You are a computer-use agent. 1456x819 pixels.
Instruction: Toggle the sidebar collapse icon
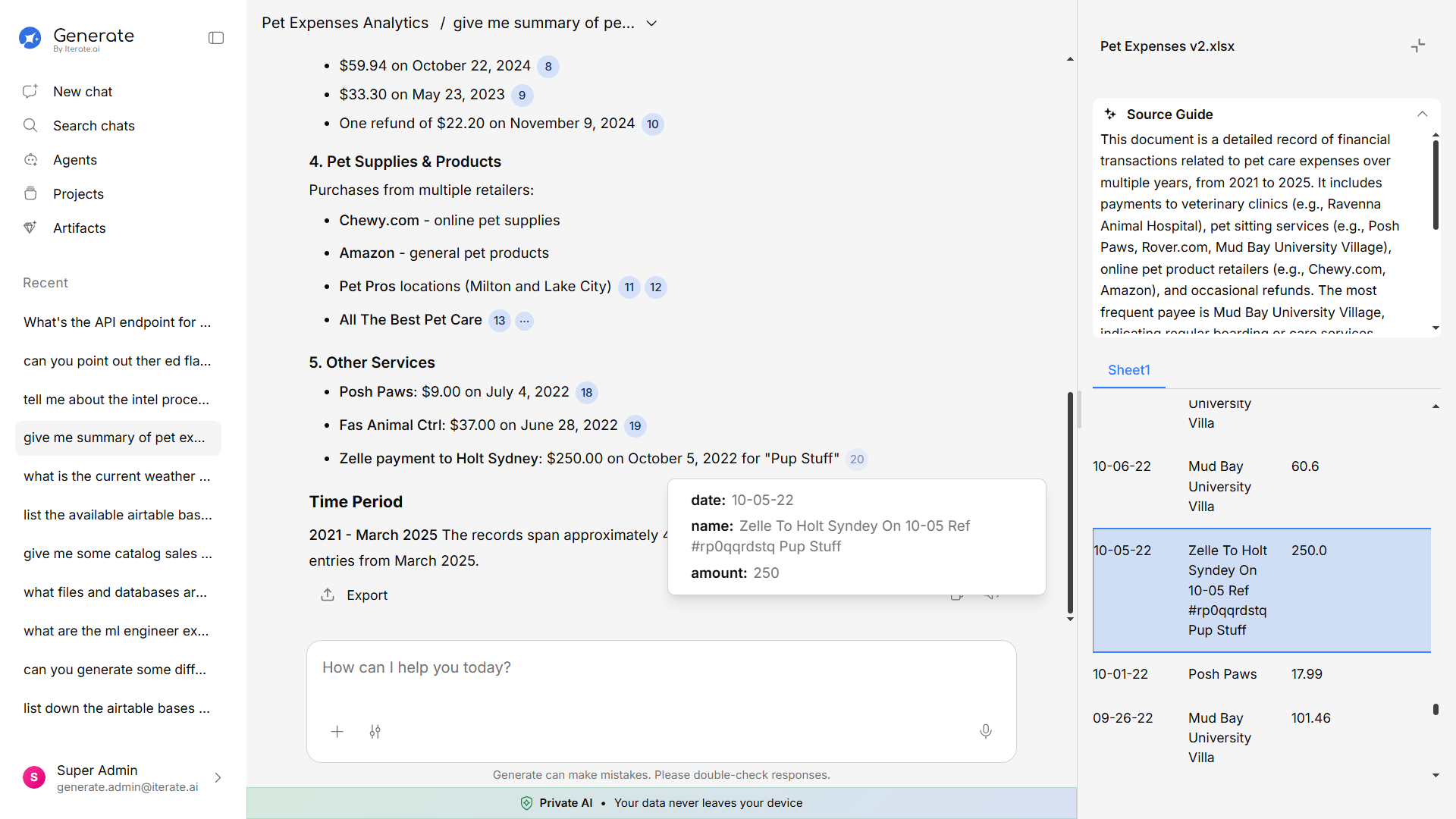[216, 38]
